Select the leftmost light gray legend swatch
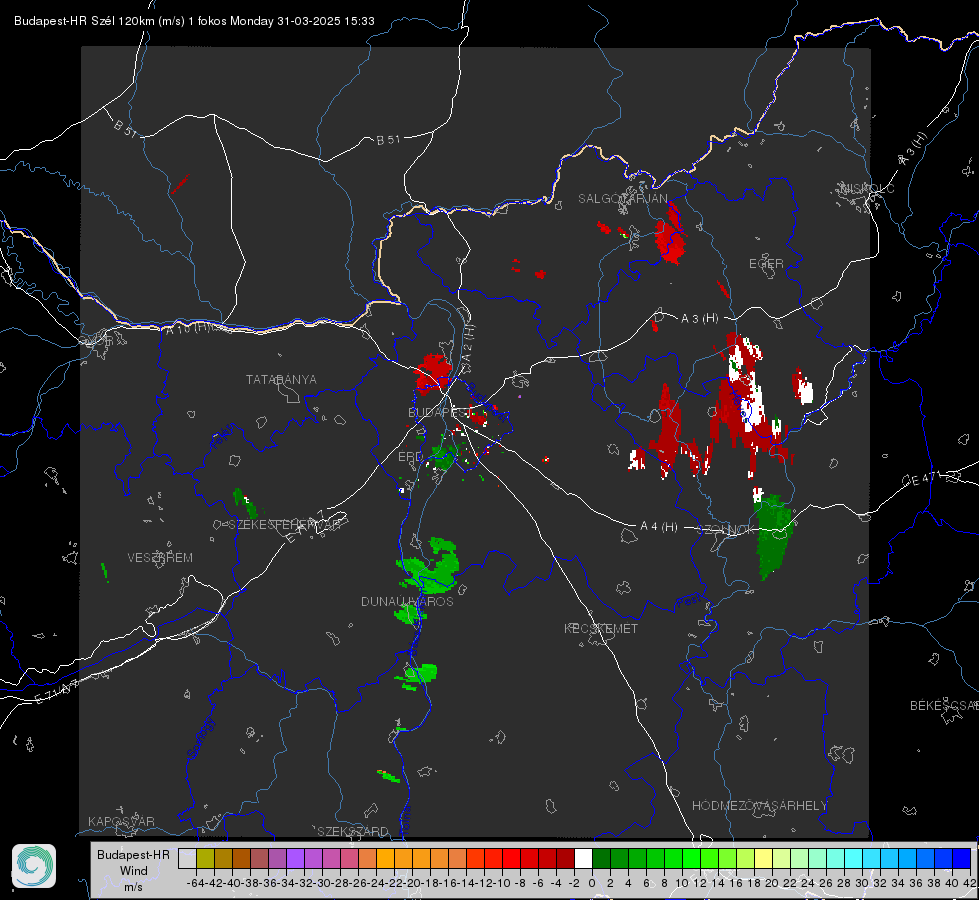The width and height of the screenshot is (979, 900). [187, 859]
